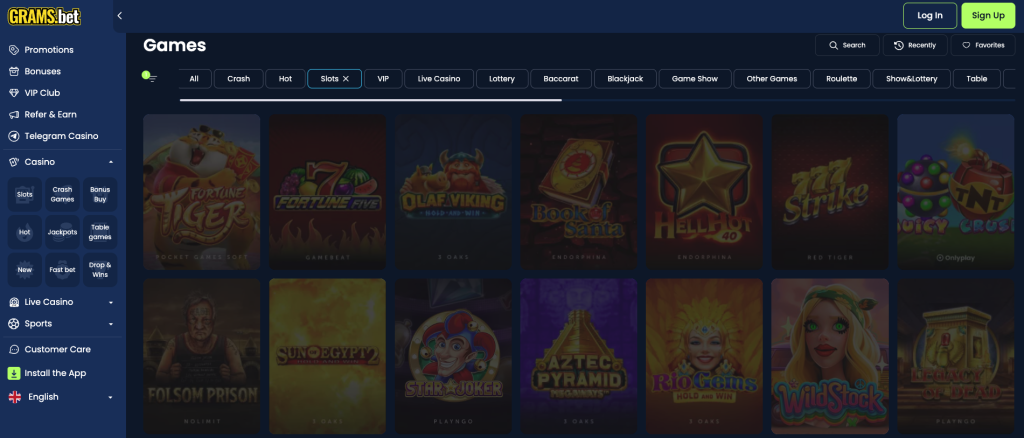Open the Slots tile in sidebar
Screen dimensions: 1024x438
click(x=25, y=195)
